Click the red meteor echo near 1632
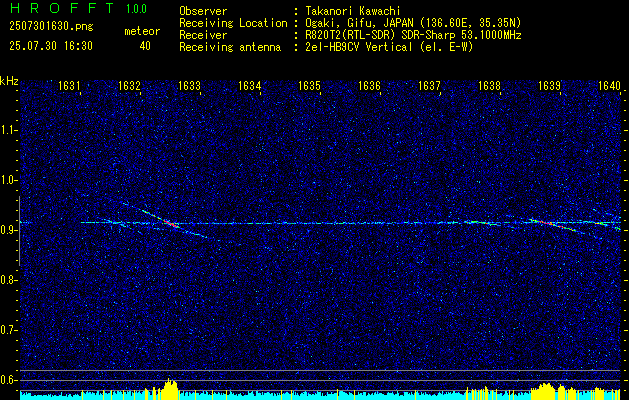Image resolution: width=629 pixels, height=400 pixels. (170, 223)
